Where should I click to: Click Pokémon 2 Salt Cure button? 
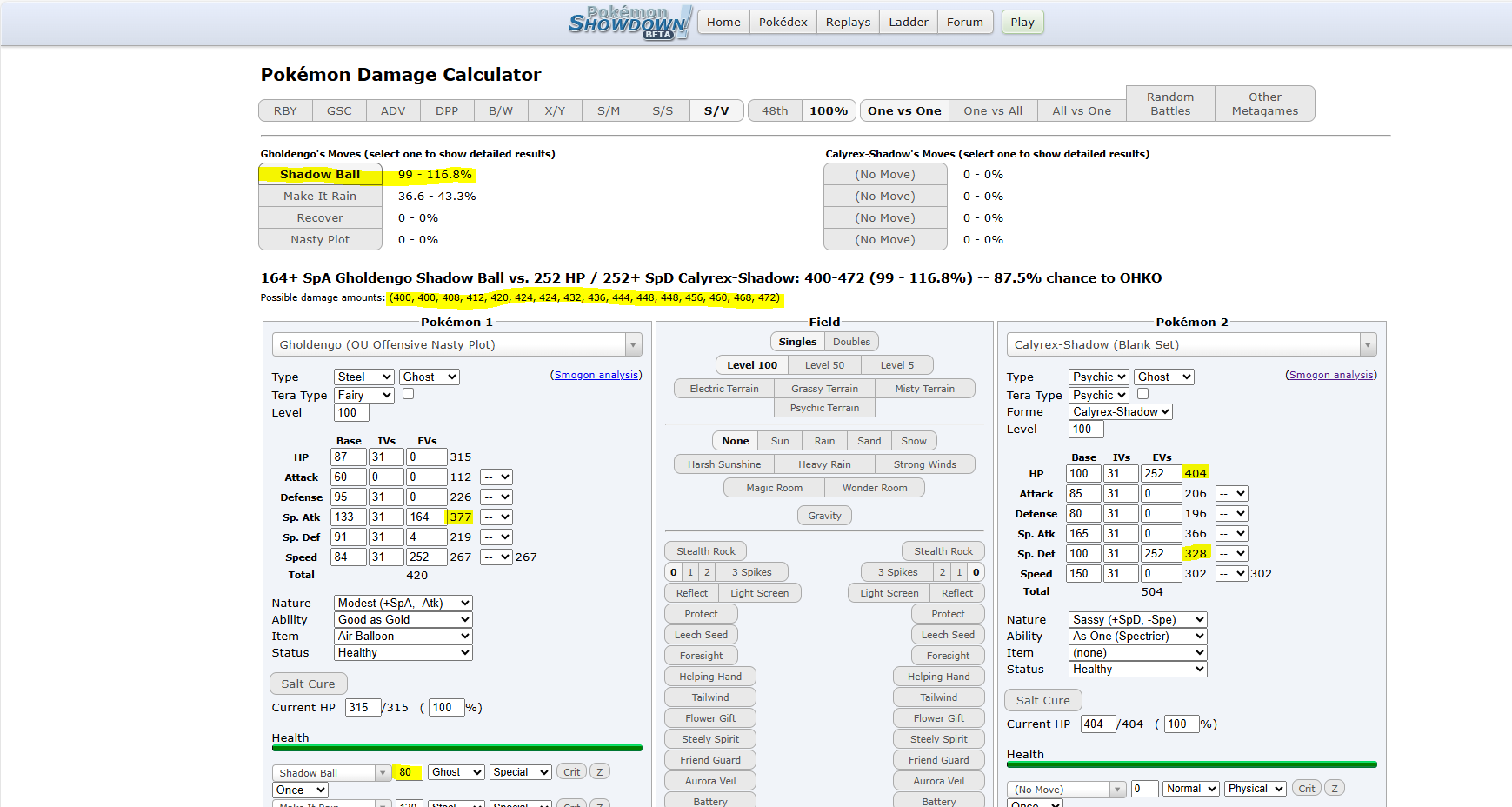coord(1043,700)
